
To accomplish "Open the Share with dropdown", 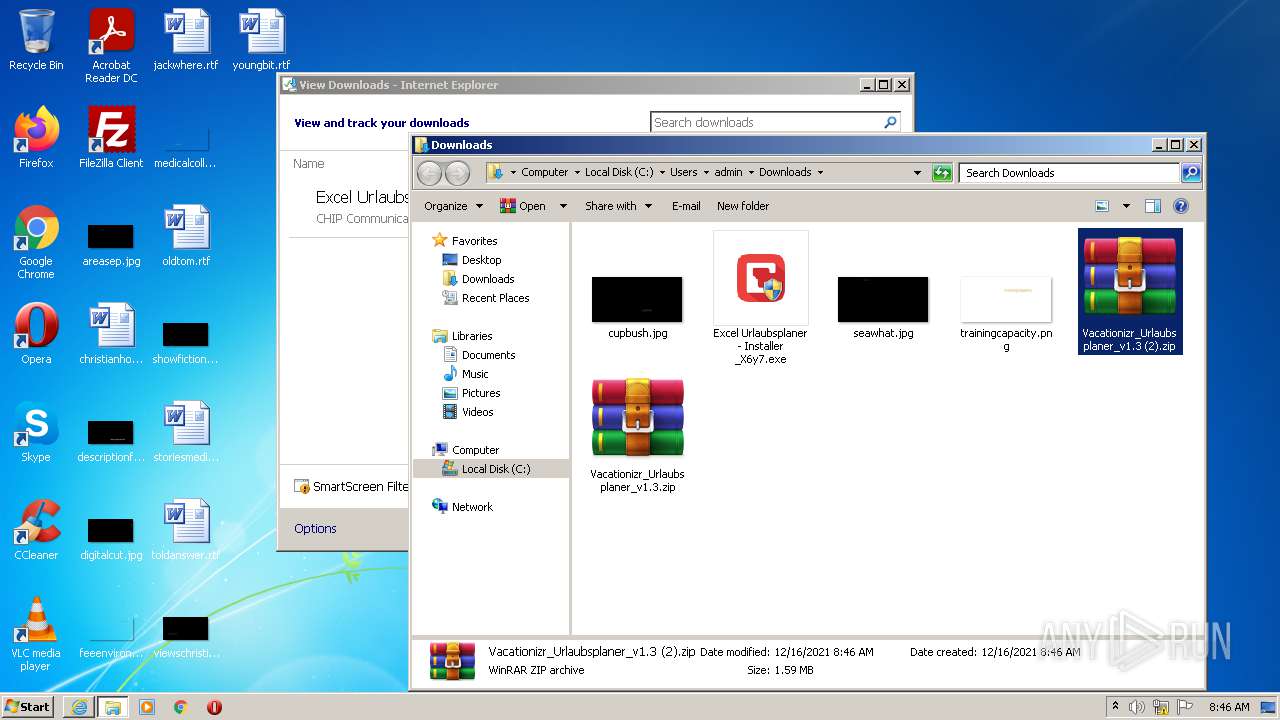I will pos(618,206).
